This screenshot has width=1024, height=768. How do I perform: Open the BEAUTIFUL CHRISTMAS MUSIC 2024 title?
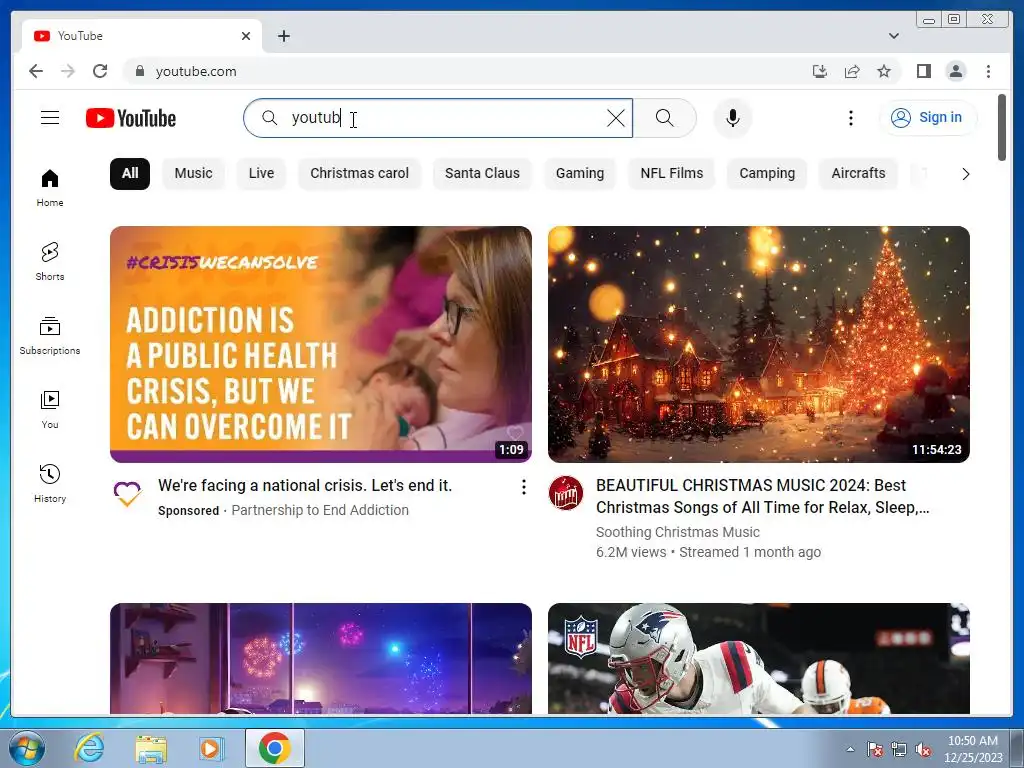tap(763, 496)
